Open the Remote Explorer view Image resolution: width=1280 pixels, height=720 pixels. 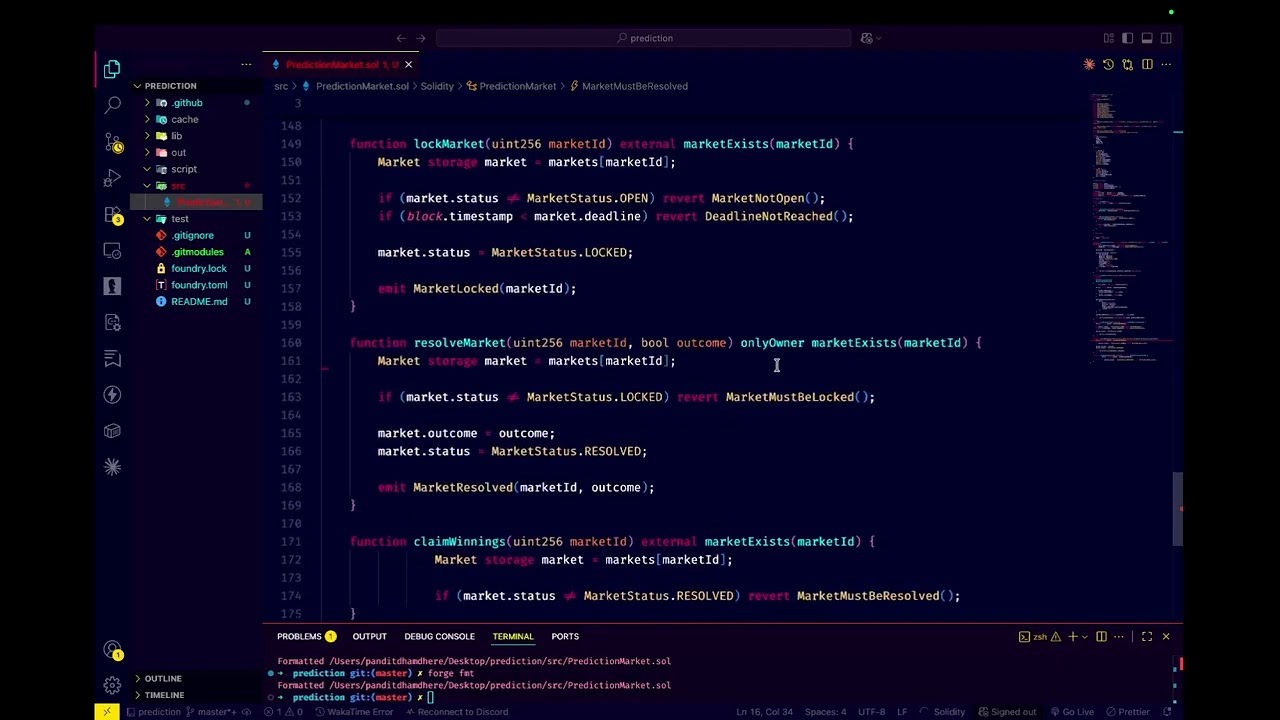112,250
